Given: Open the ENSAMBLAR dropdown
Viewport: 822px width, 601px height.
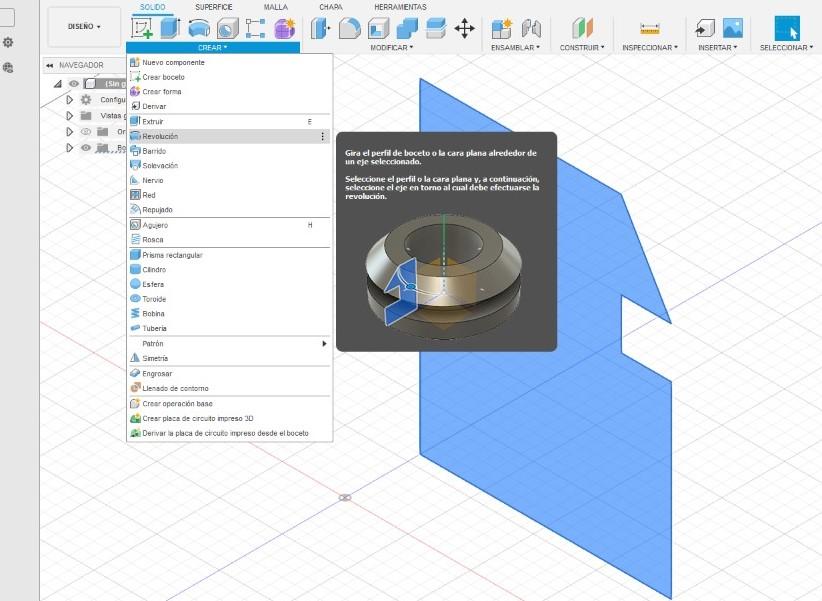Looking at the screenshot, I should coord(515,47).
